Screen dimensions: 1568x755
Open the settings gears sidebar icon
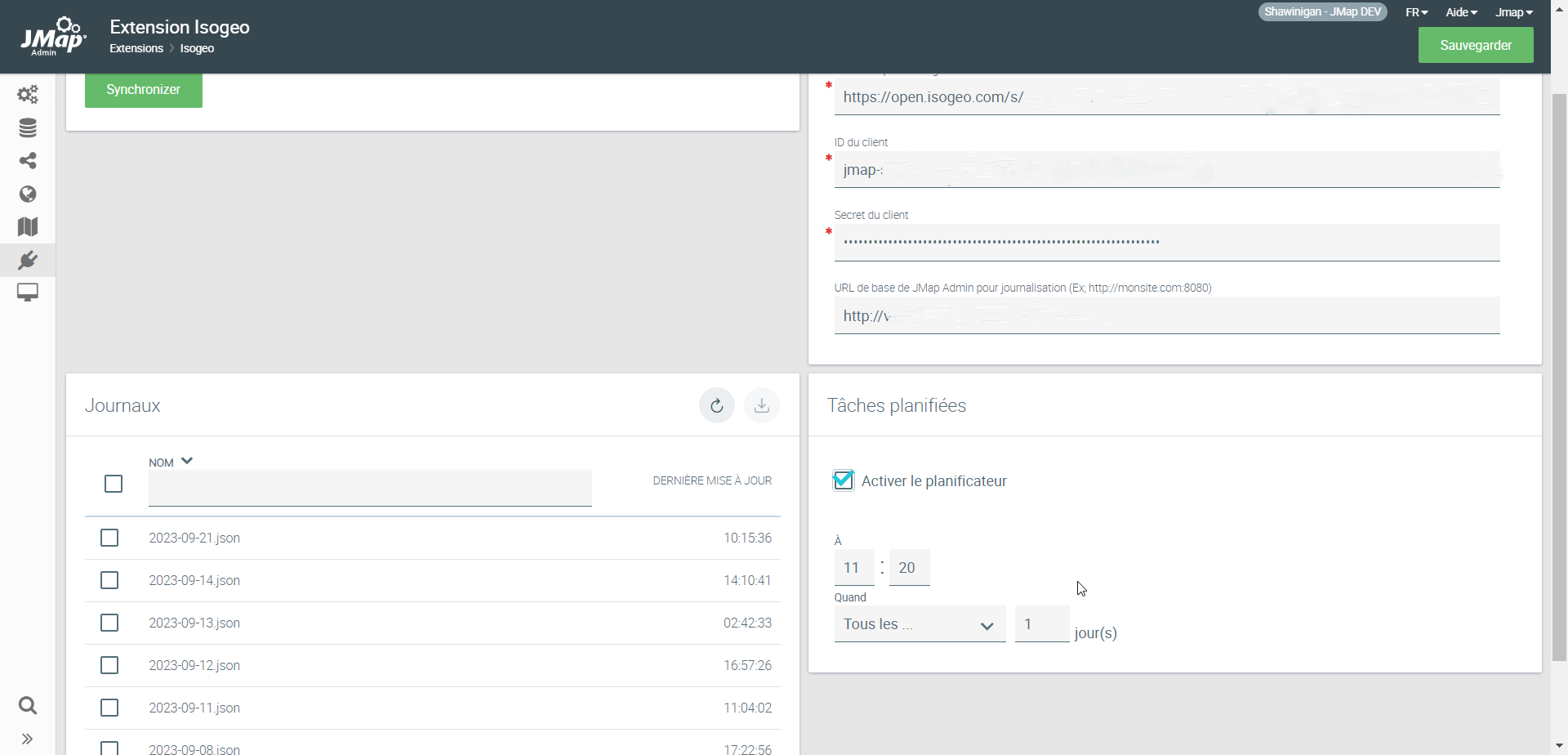click(x=28, y=95)
